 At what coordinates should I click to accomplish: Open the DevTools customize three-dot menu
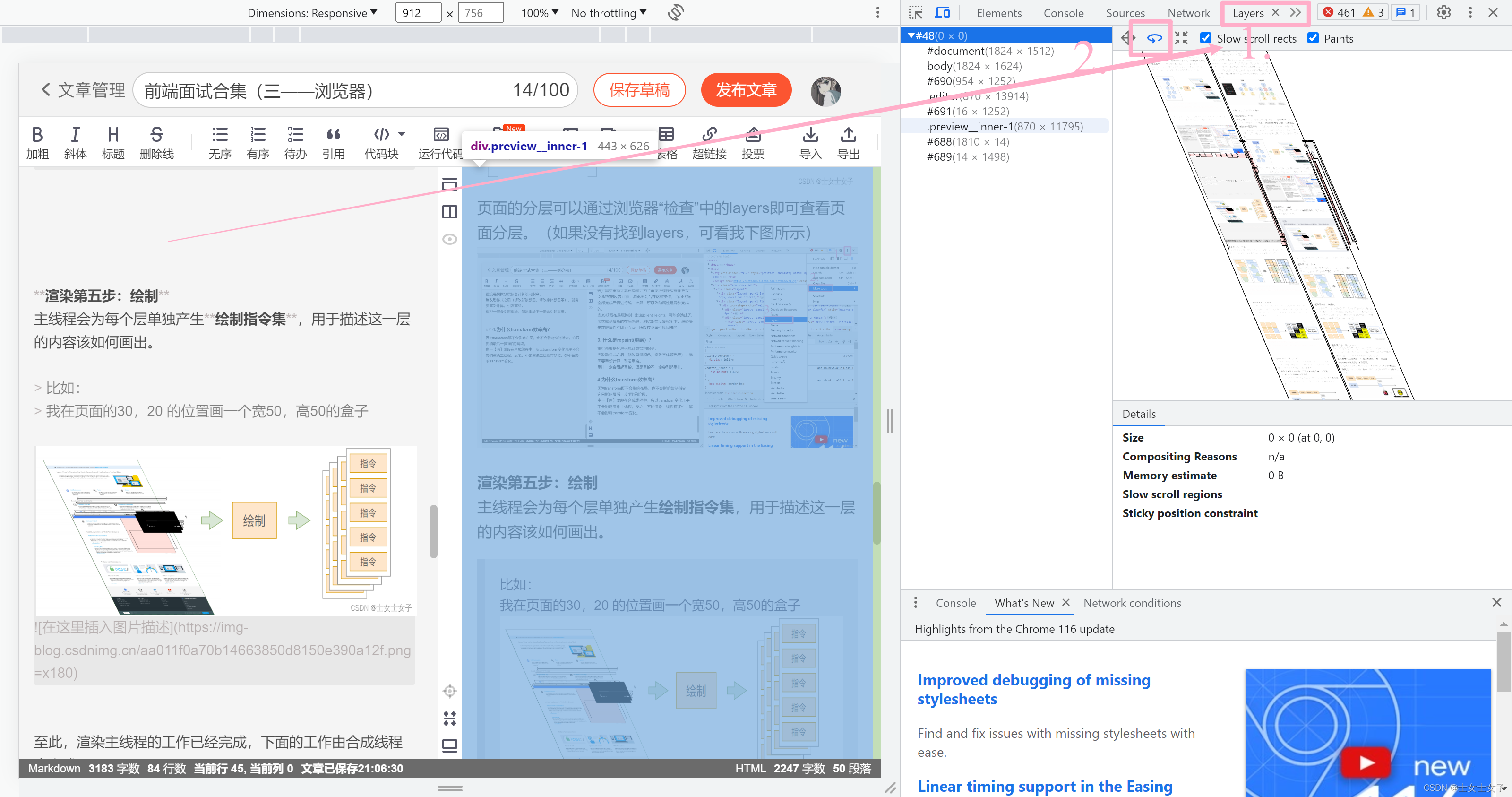pyautogui.click(x=1470, y=12)
